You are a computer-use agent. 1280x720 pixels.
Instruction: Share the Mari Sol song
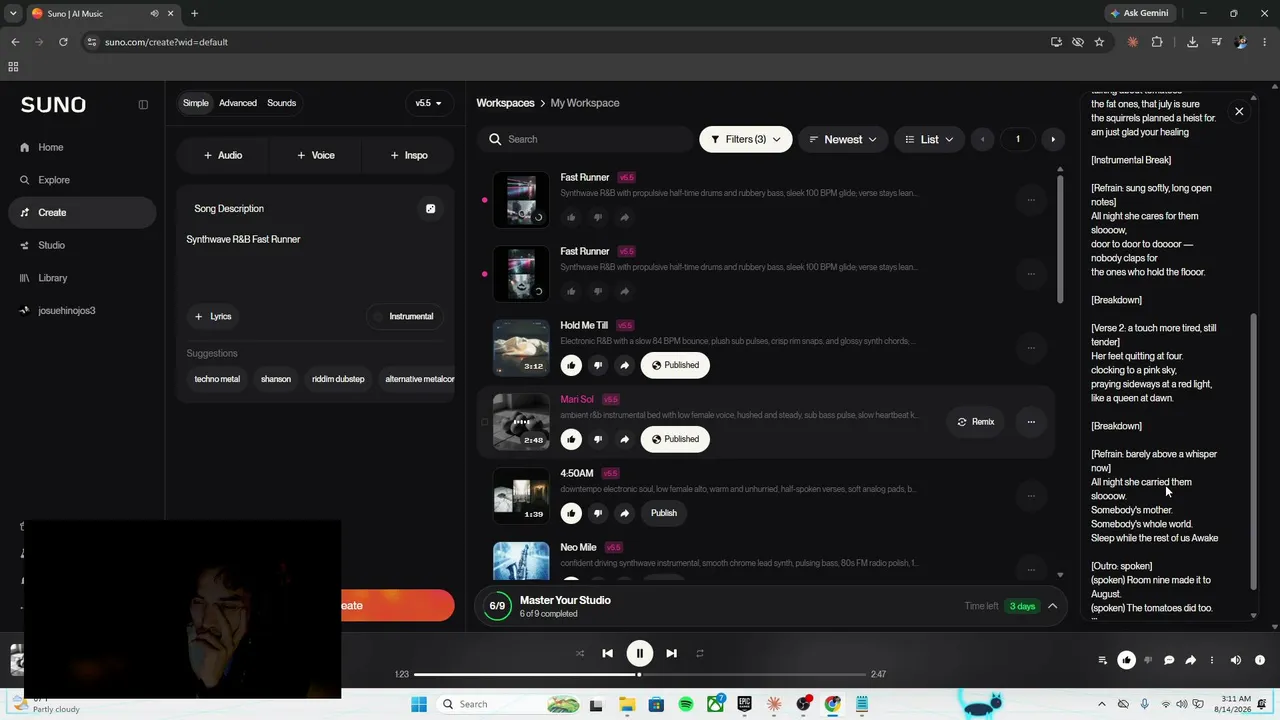point(624,439)
